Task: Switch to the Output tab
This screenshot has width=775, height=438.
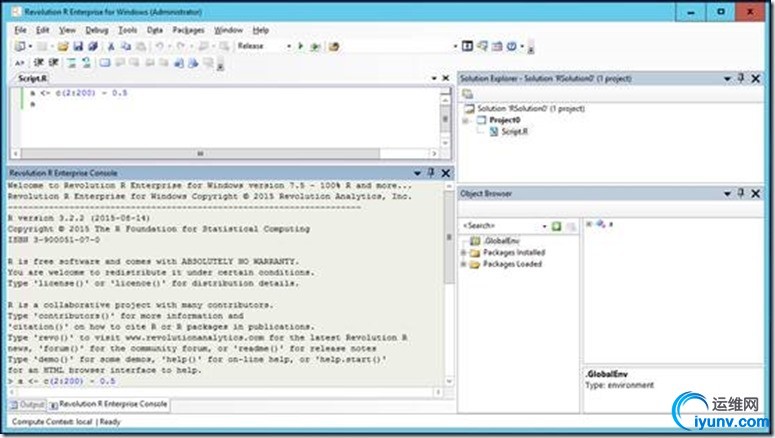Action: (x=27, y=405)
